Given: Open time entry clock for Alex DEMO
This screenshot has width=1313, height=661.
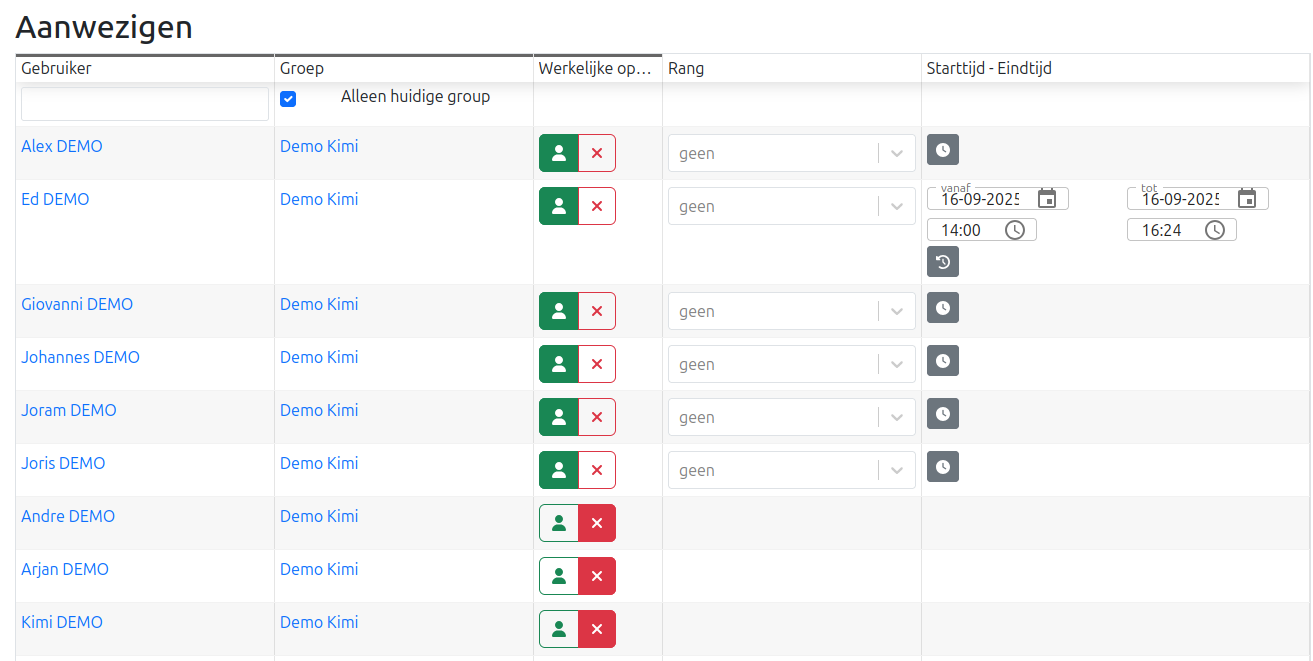Looking at the screenshot, I should point(942,150).
